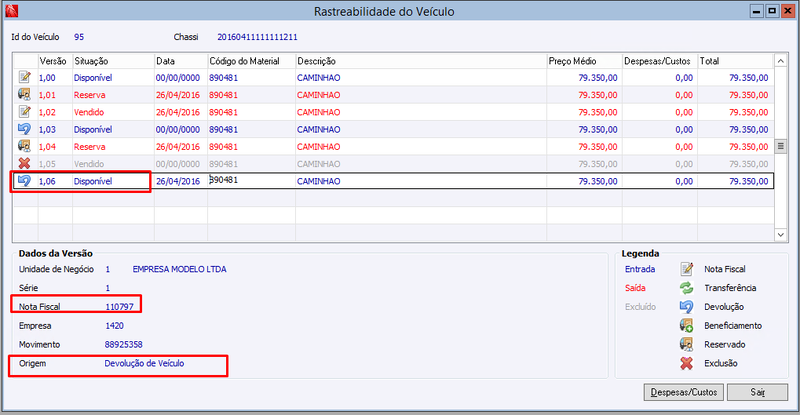Select version 1,02 cell

(47, 112)
